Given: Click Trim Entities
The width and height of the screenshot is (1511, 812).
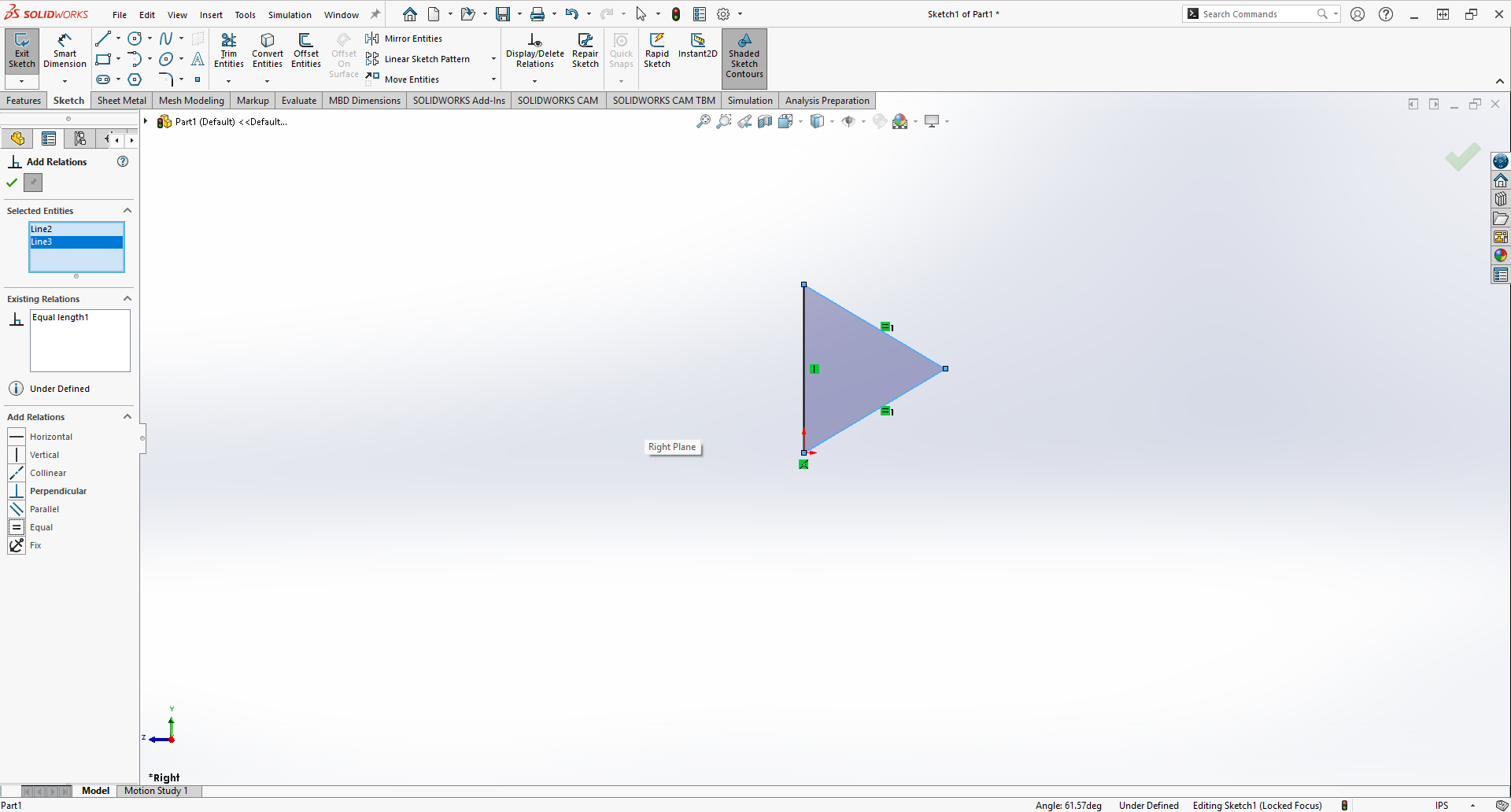Looking at the screenshot, I should 229,51.
